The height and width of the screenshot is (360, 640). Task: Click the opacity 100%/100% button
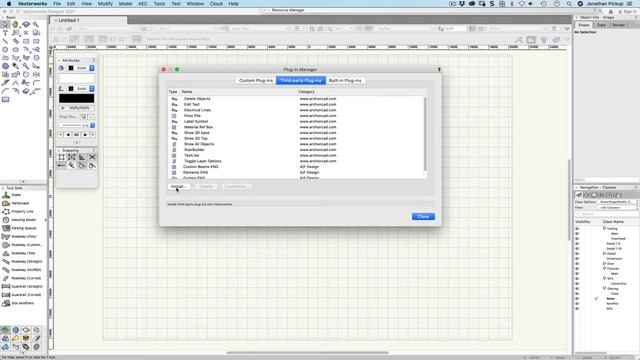(x=77, y=108)
